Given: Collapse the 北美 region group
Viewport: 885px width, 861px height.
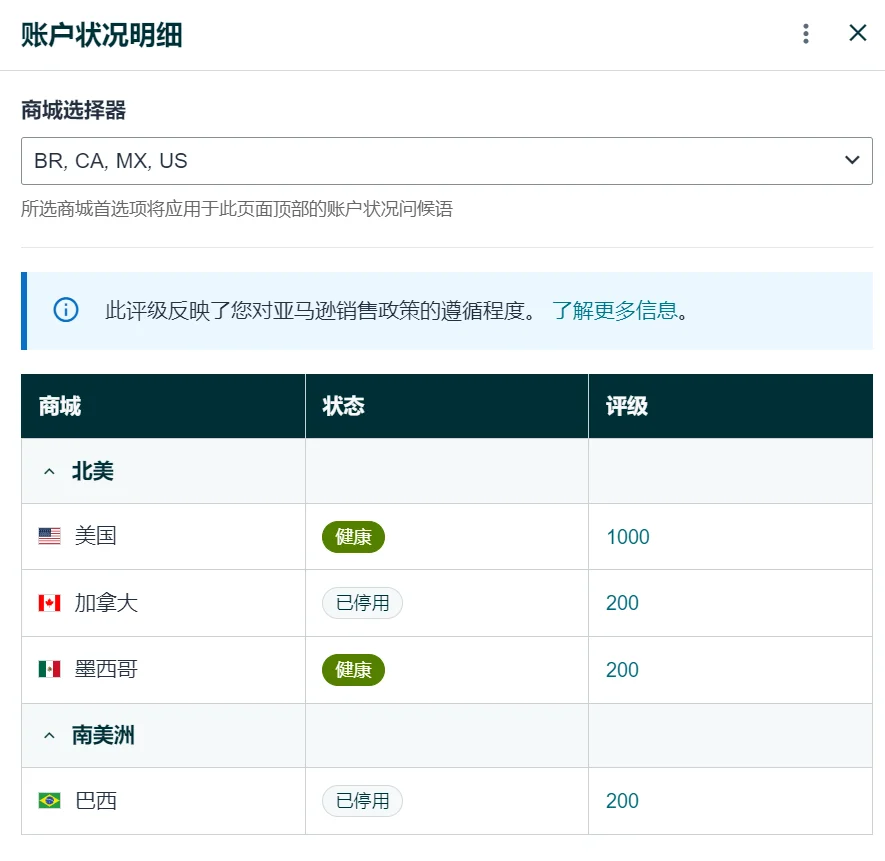Looking at the screenshot, I should point(48,470).
